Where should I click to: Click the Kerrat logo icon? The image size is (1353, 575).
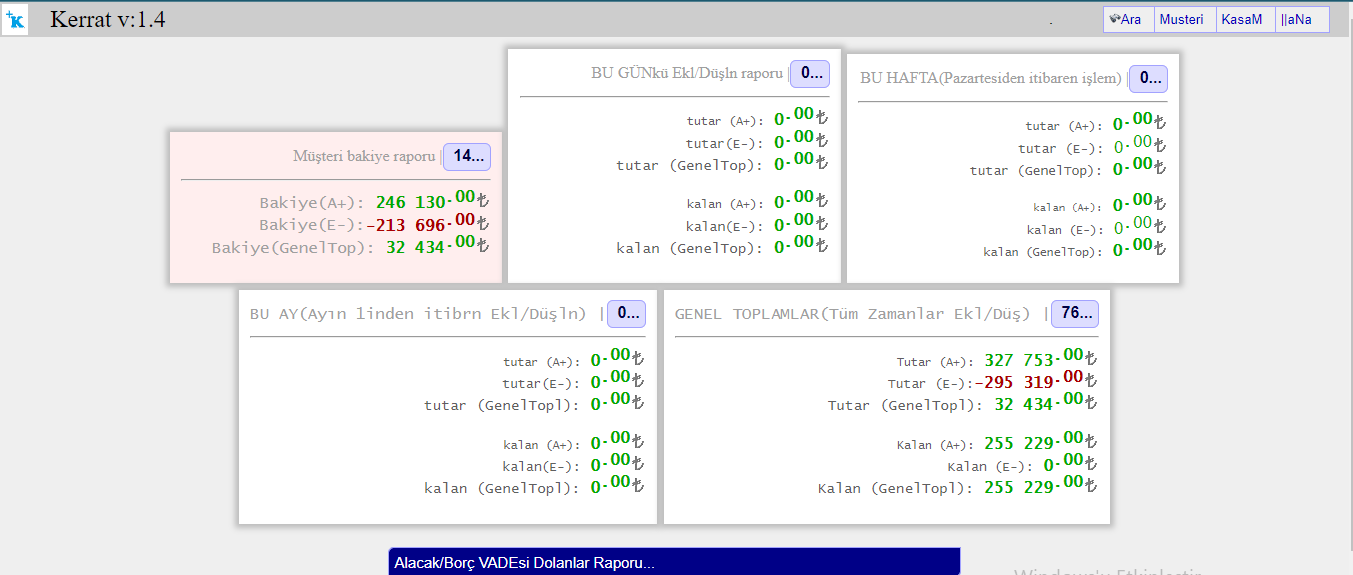coord(15,20)
